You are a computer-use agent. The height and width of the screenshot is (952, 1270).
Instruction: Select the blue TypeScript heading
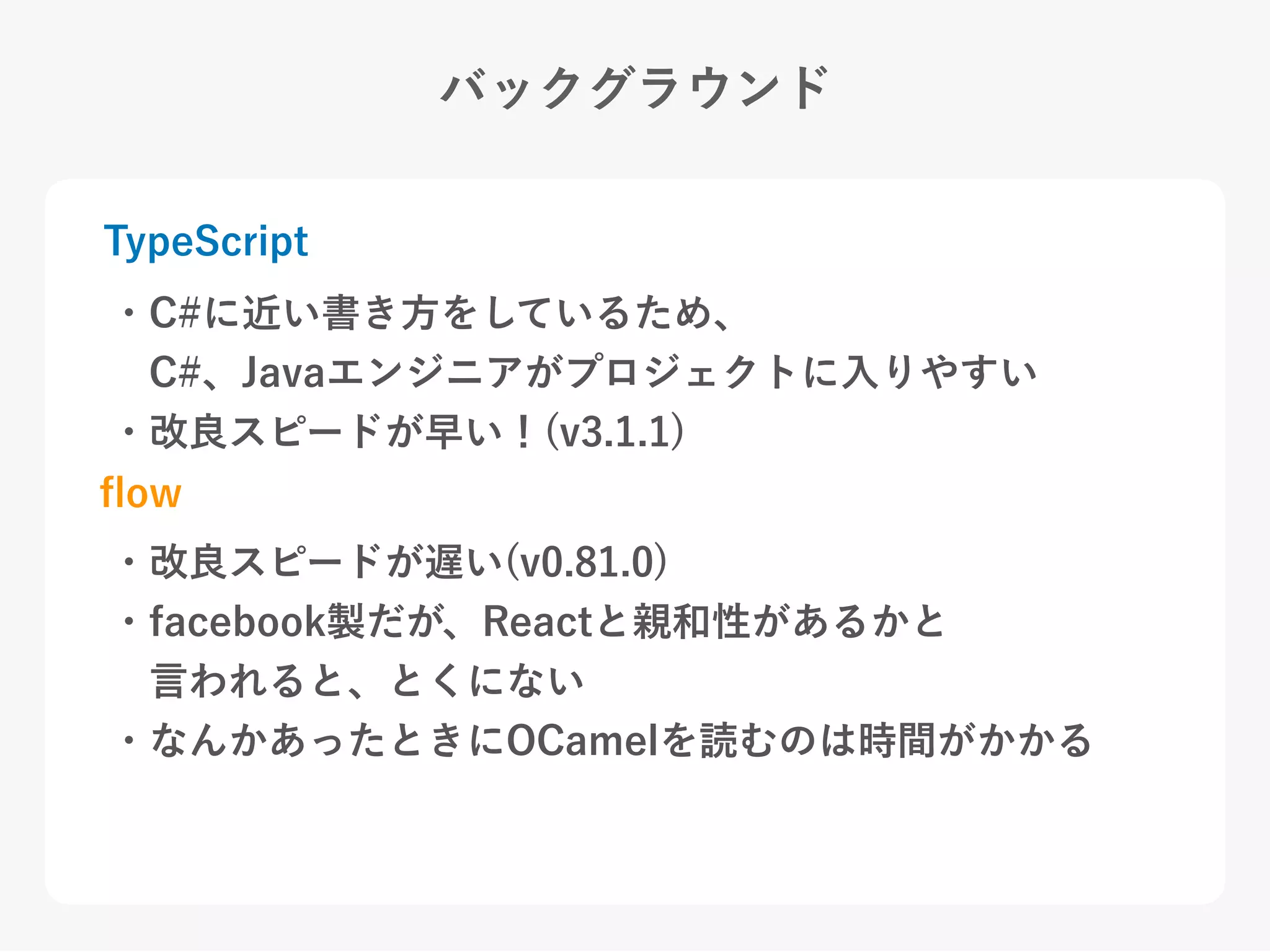[x=205, y=241]
